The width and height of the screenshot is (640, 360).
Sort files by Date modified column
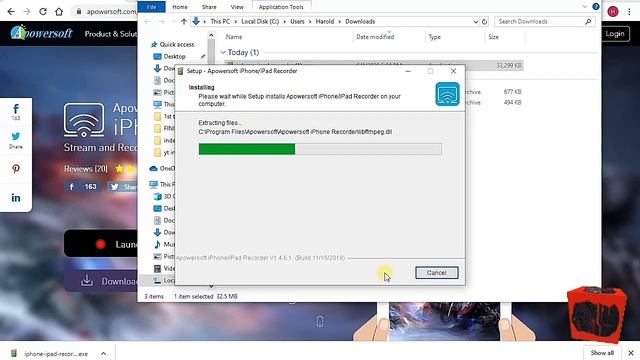coord(375,37)
